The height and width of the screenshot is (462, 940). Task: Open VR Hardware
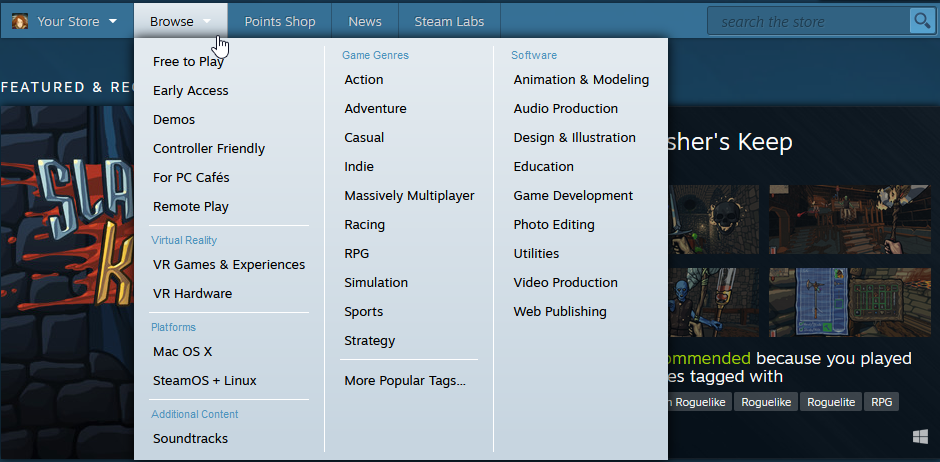[192, 294]
